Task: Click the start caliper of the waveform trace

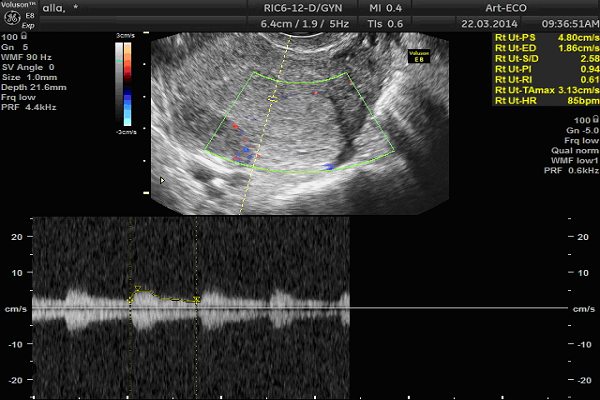Action: pos(130,300)
